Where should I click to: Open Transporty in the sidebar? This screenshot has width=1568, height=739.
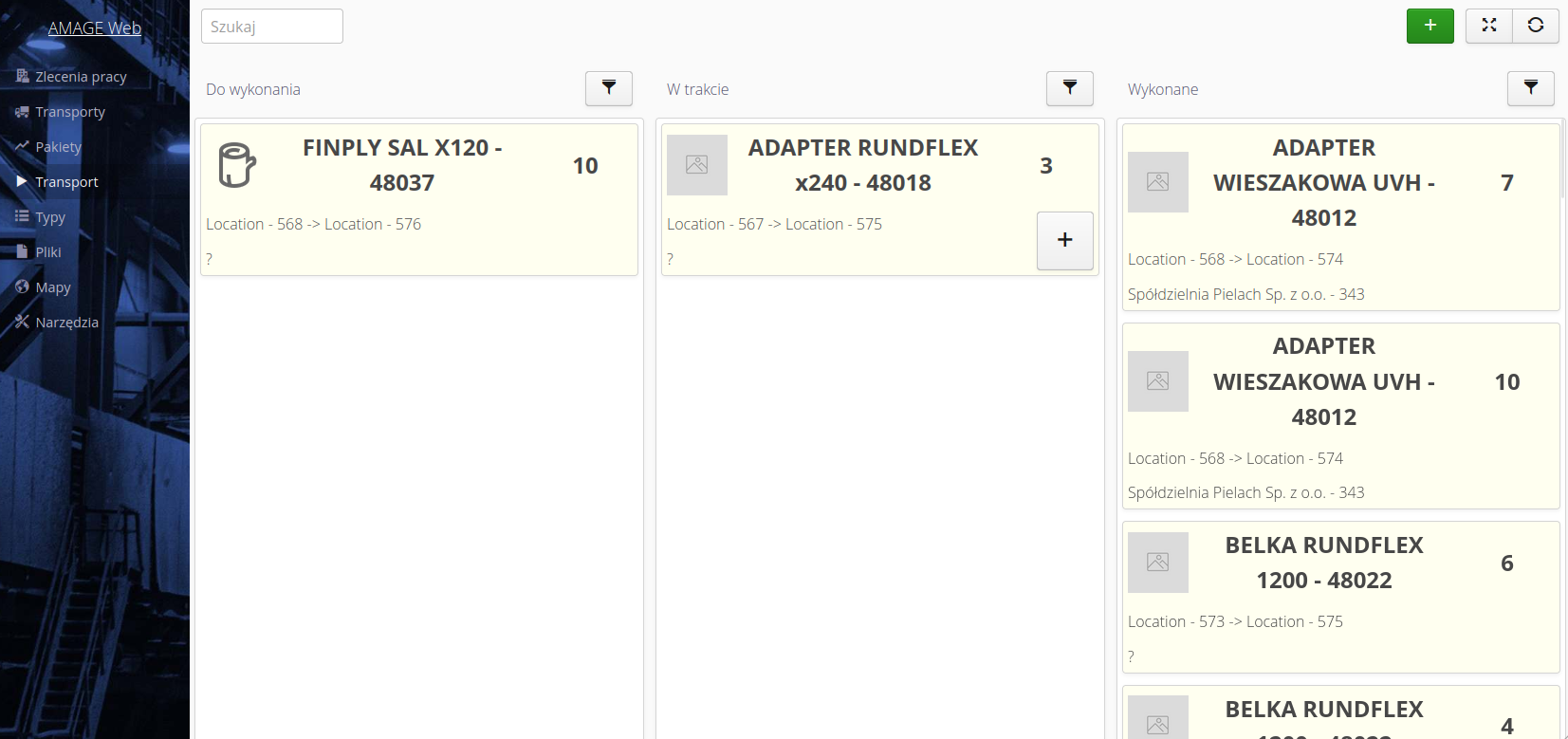pyautogui.click(x=69, y=112)
